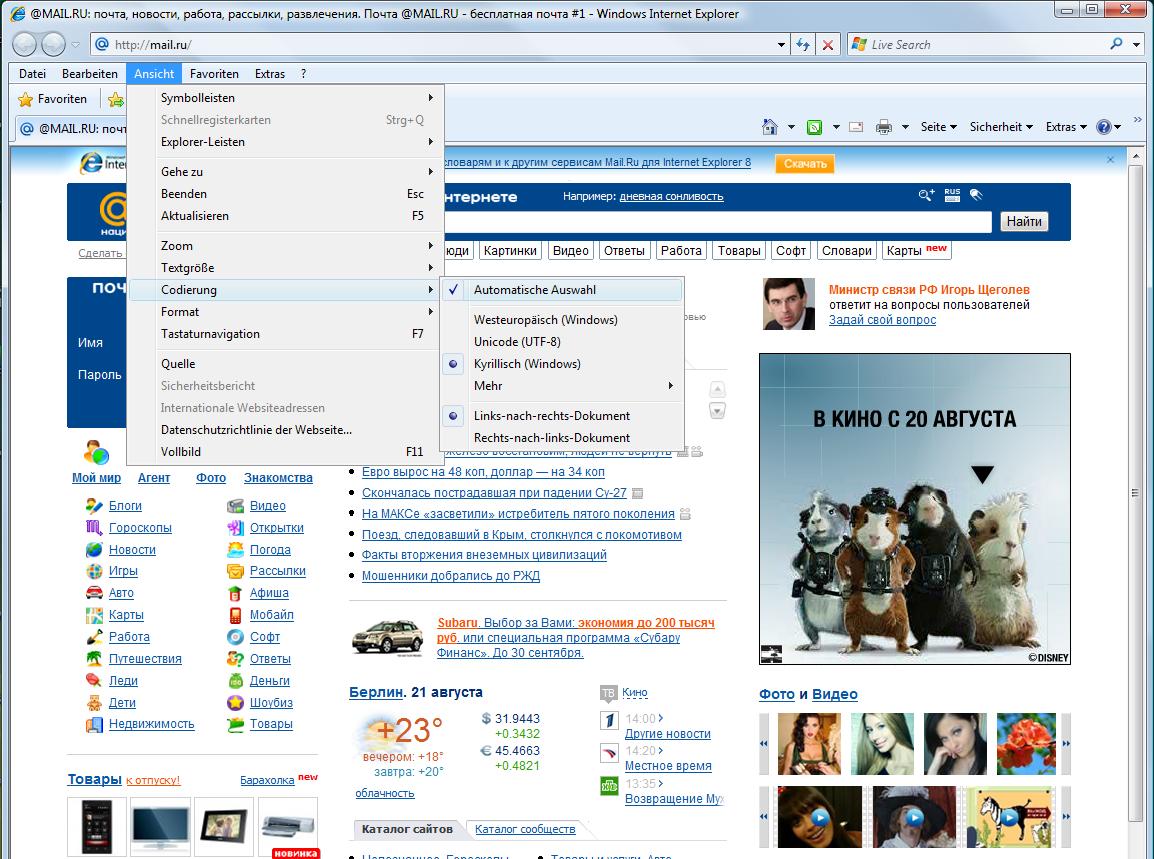The width and height of the screenshot is (1154, 859).
Task: Click the photo strip next arrow
Action: 1066,744
